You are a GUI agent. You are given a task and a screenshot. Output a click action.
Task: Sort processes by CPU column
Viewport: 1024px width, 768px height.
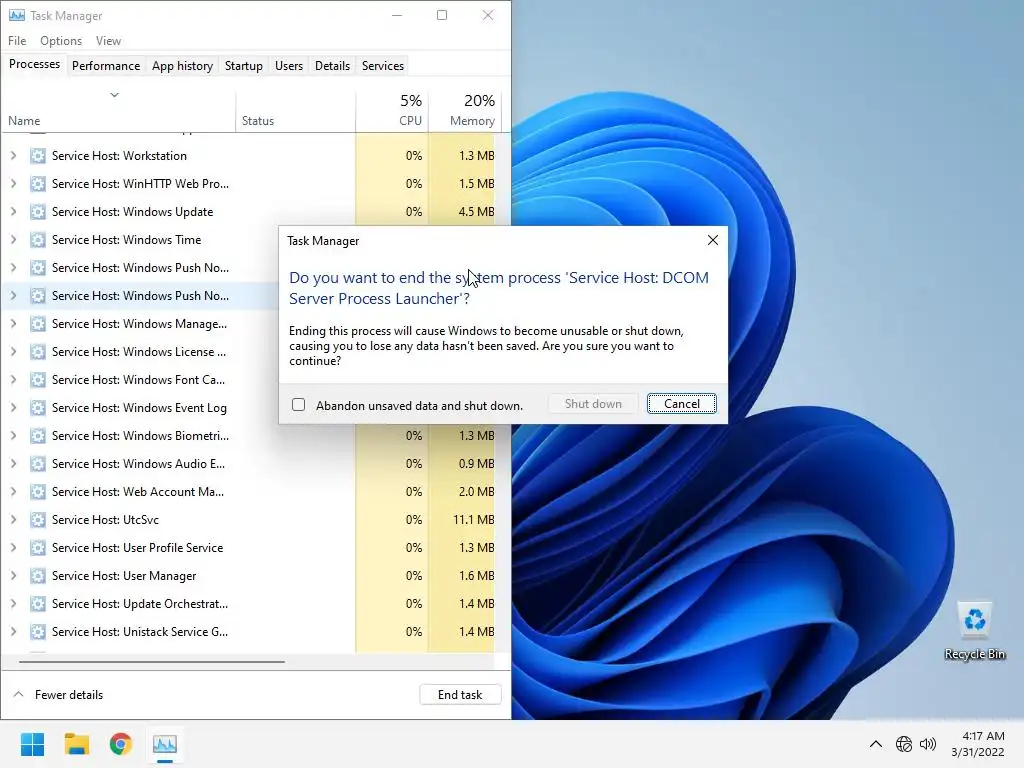click(x=392, y=110)
